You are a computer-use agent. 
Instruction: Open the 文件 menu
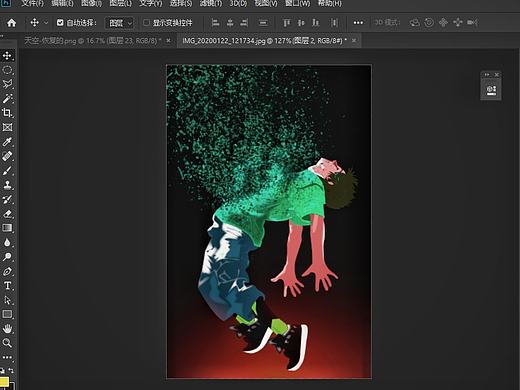point(33,3)
